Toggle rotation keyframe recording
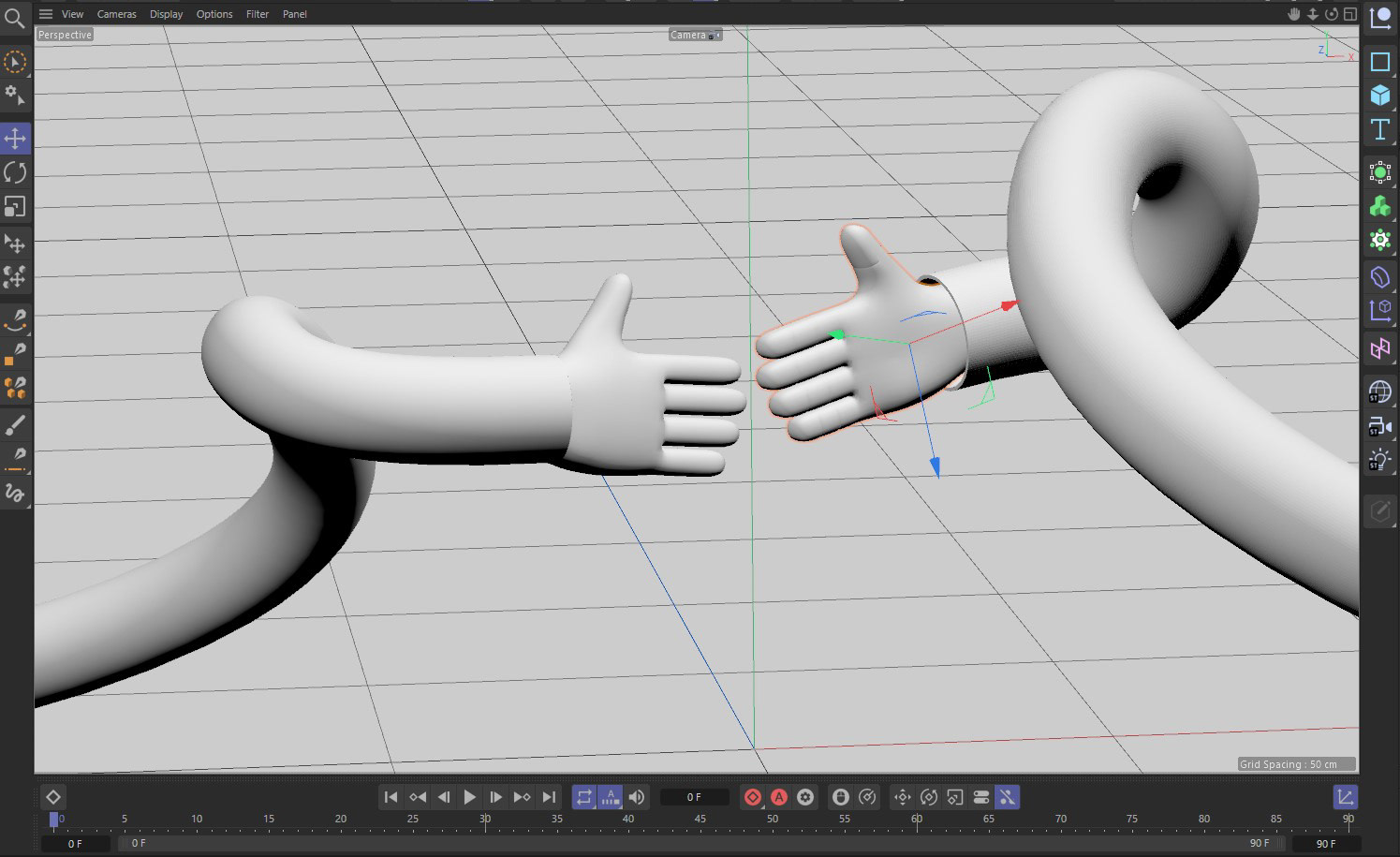 [x=929, y=797]
